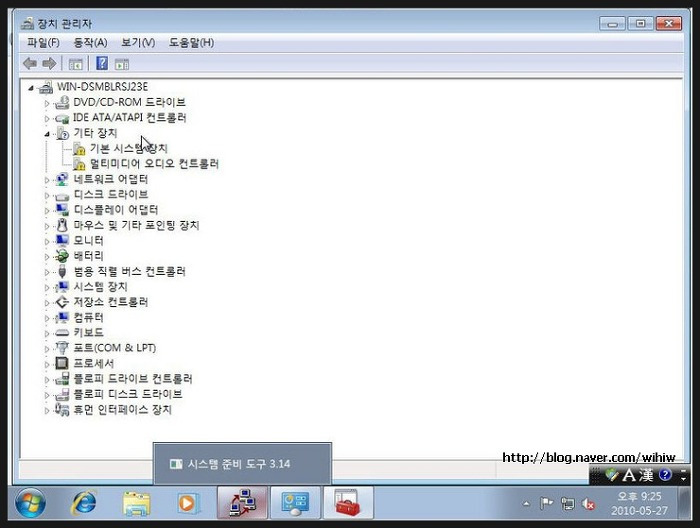700x528 pixels.
Task: Expand the 디스크 드라이브 node
Action: 47,195
